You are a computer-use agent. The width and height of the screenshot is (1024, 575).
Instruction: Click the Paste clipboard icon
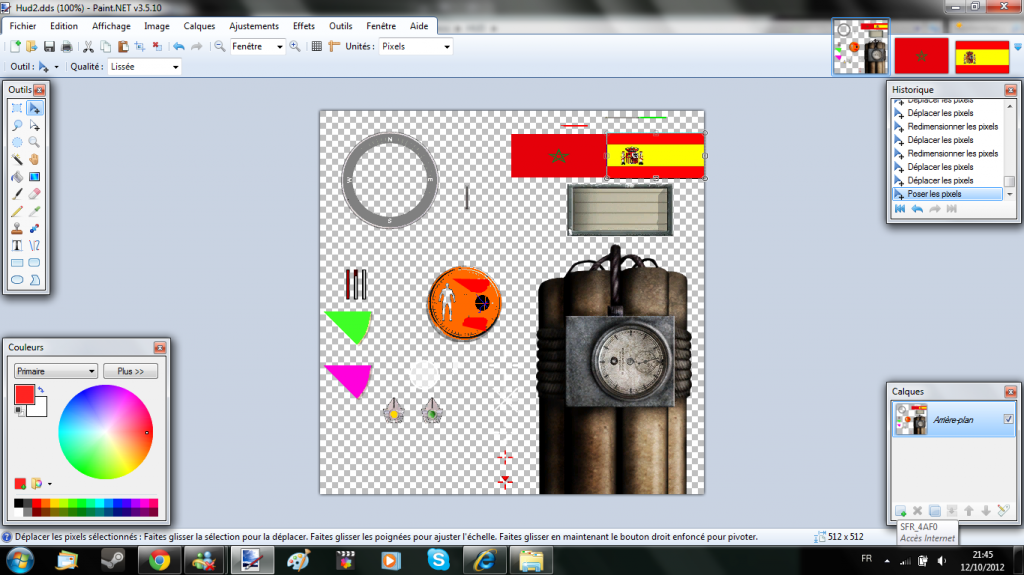[x=123, y=46]
